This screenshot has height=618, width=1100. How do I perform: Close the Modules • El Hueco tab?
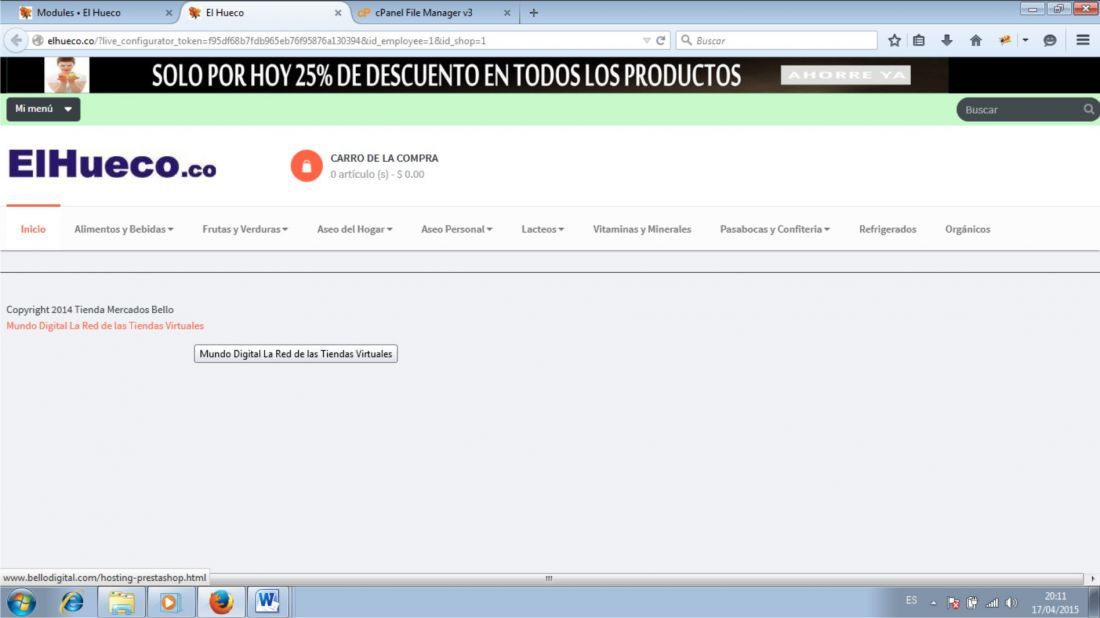(168, 13)
